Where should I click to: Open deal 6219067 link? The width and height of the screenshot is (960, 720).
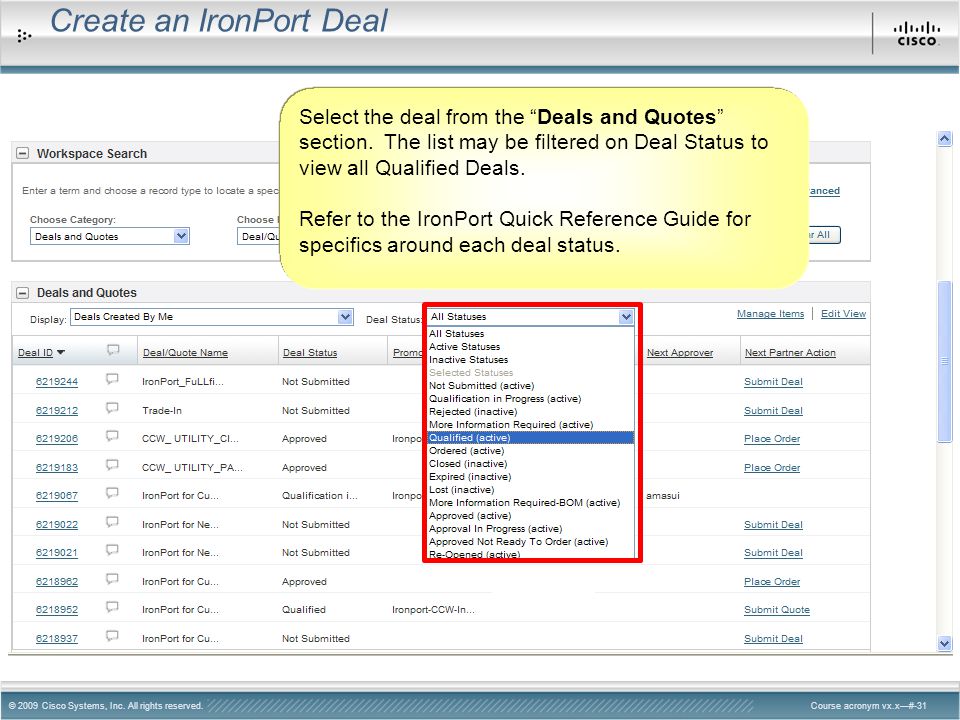57,495
